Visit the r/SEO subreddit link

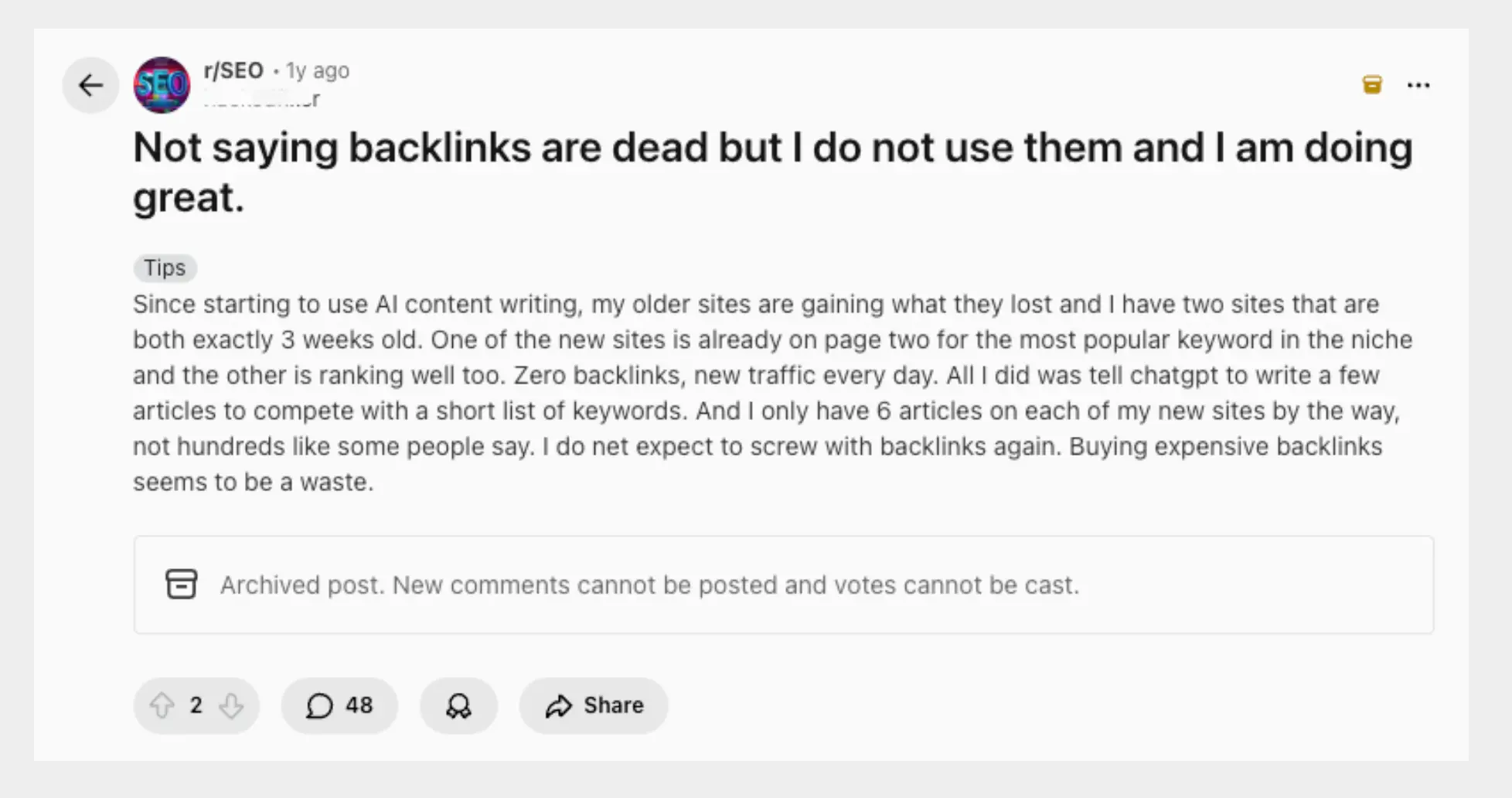[233, 70]
